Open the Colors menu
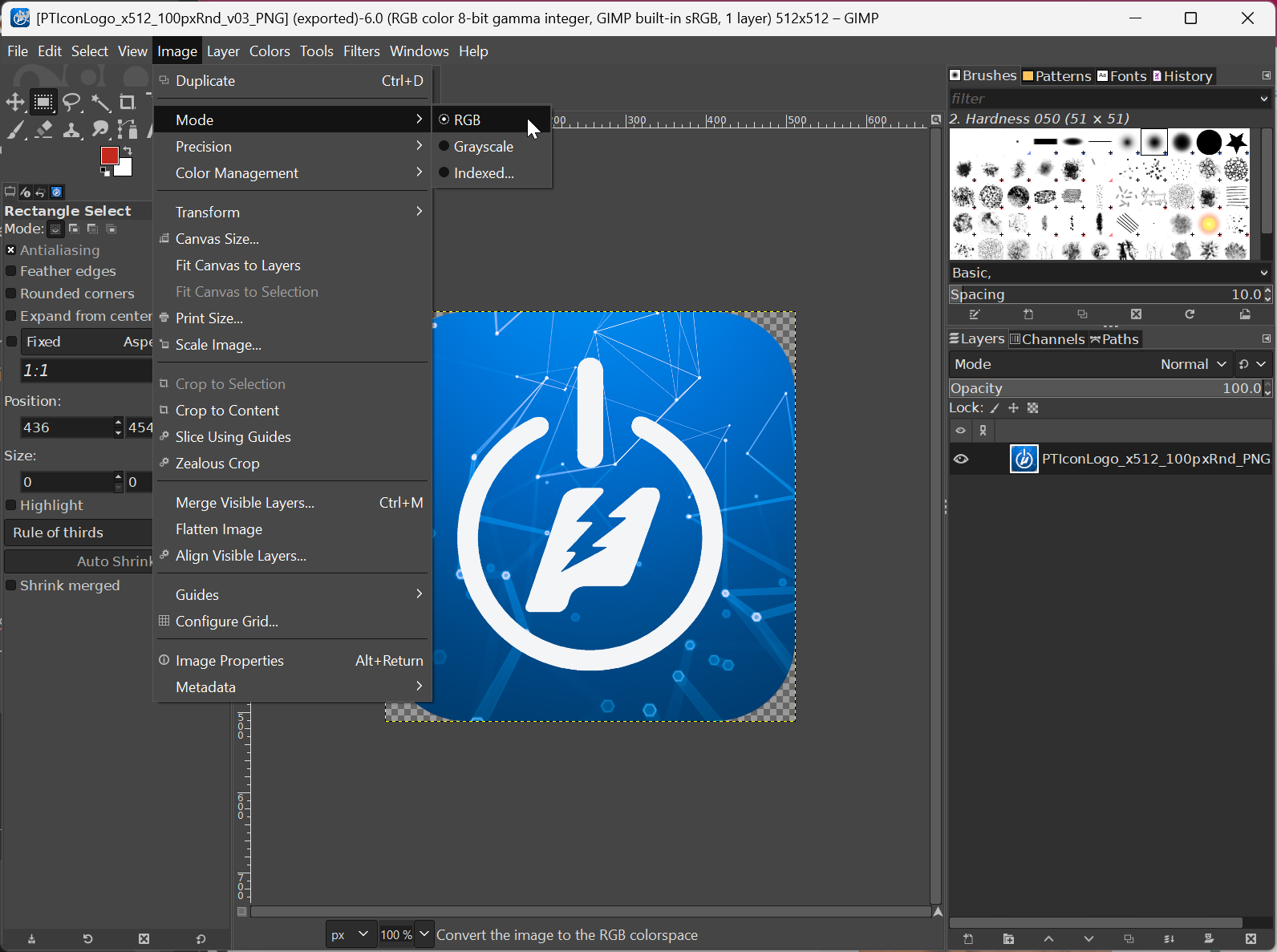The image size is (1277, 952). (x=270, y=51)
